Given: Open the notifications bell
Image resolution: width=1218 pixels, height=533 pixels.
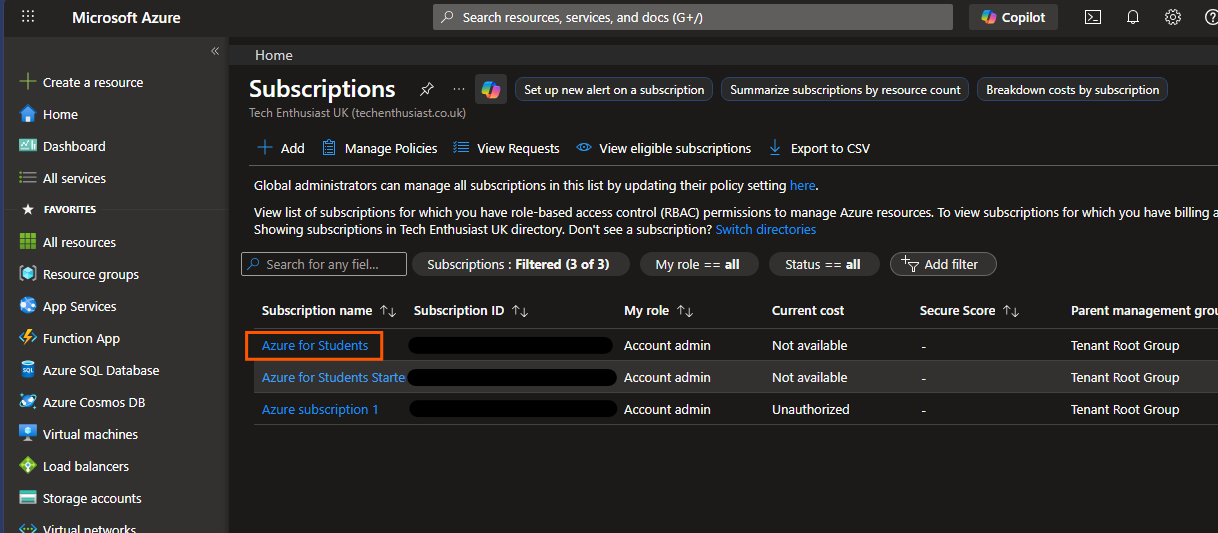Looking at the screenshot, I should [1133, 17].
